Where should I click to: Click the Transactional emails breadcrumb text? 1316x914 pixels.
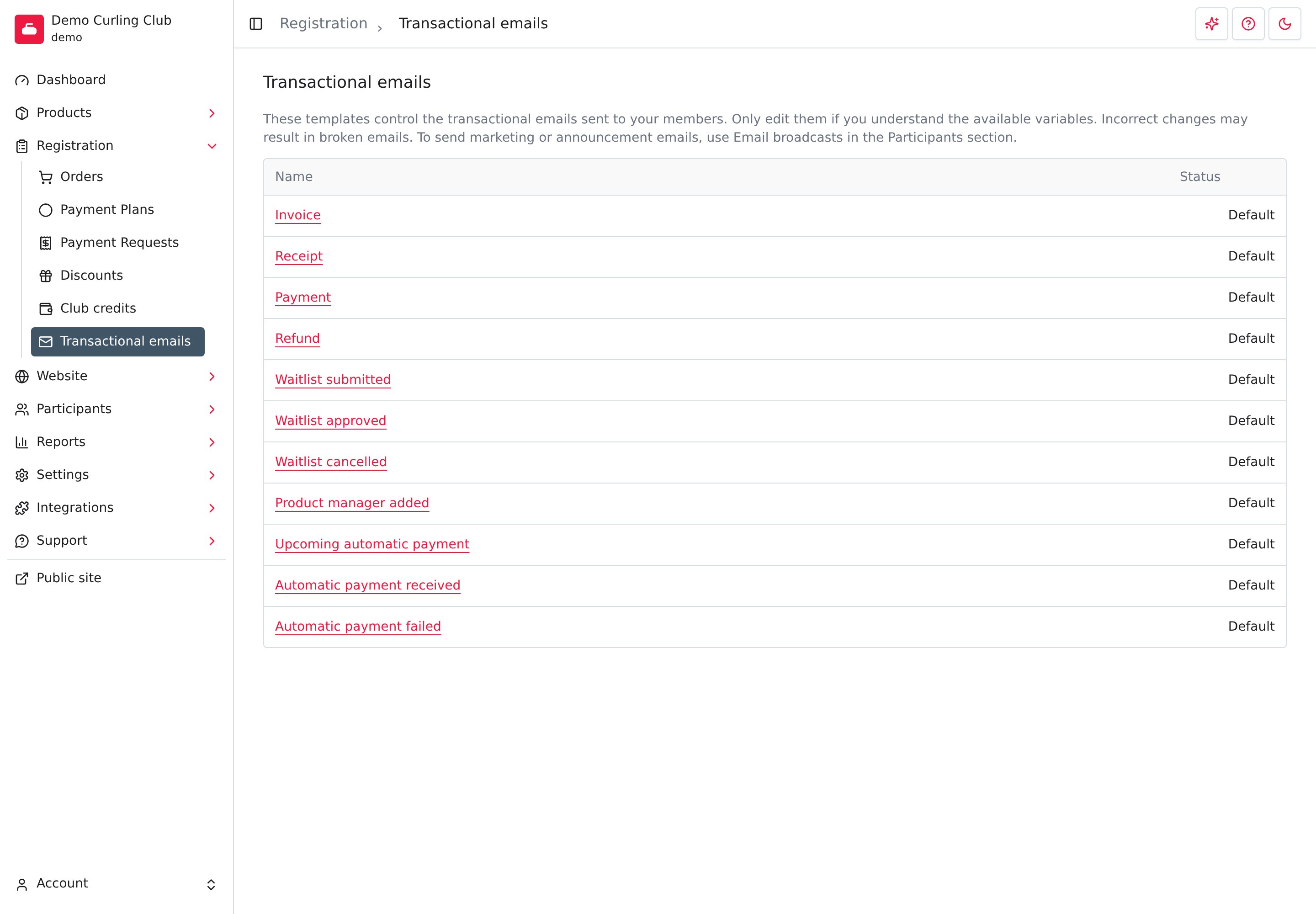tap(473, 23)
